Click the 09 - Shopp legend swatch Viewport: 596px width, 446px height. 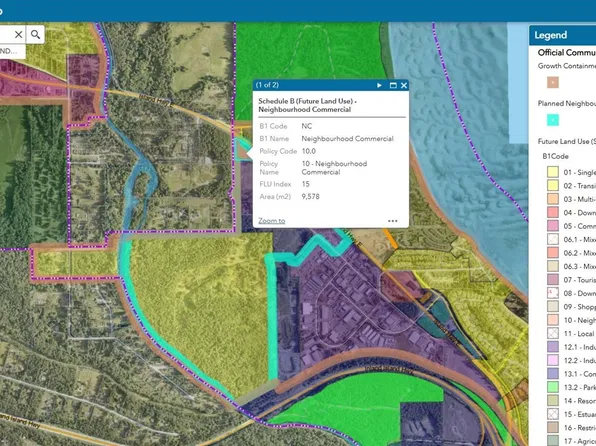(x=553, y=306)
